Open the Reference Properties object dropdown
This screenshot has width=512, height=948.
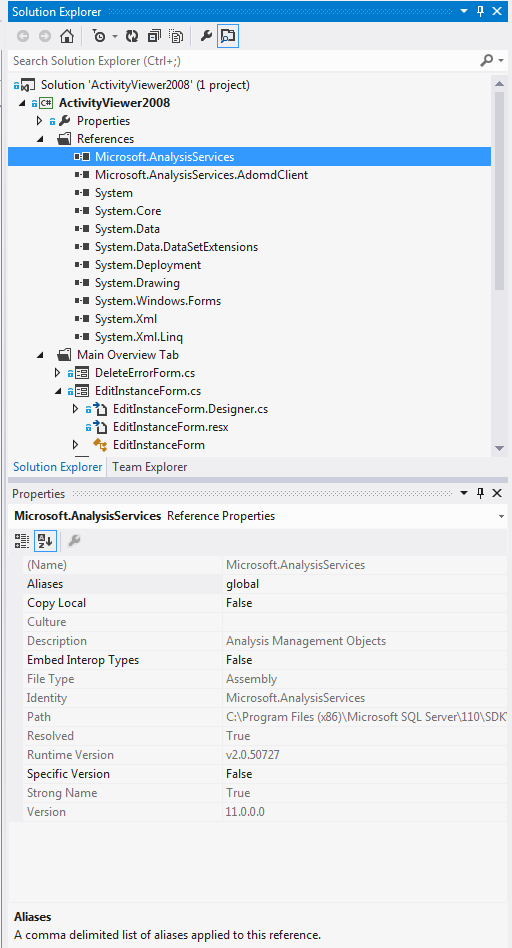(x=501, y=516)
